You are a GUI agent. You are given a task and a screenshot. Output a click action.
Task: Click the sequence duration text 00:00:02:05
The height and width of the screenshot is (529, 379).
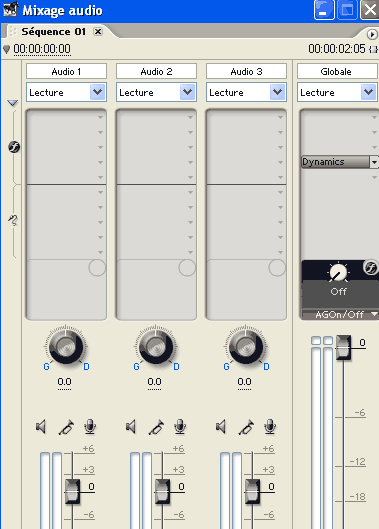pyautogui.click(x=337, y=49)
